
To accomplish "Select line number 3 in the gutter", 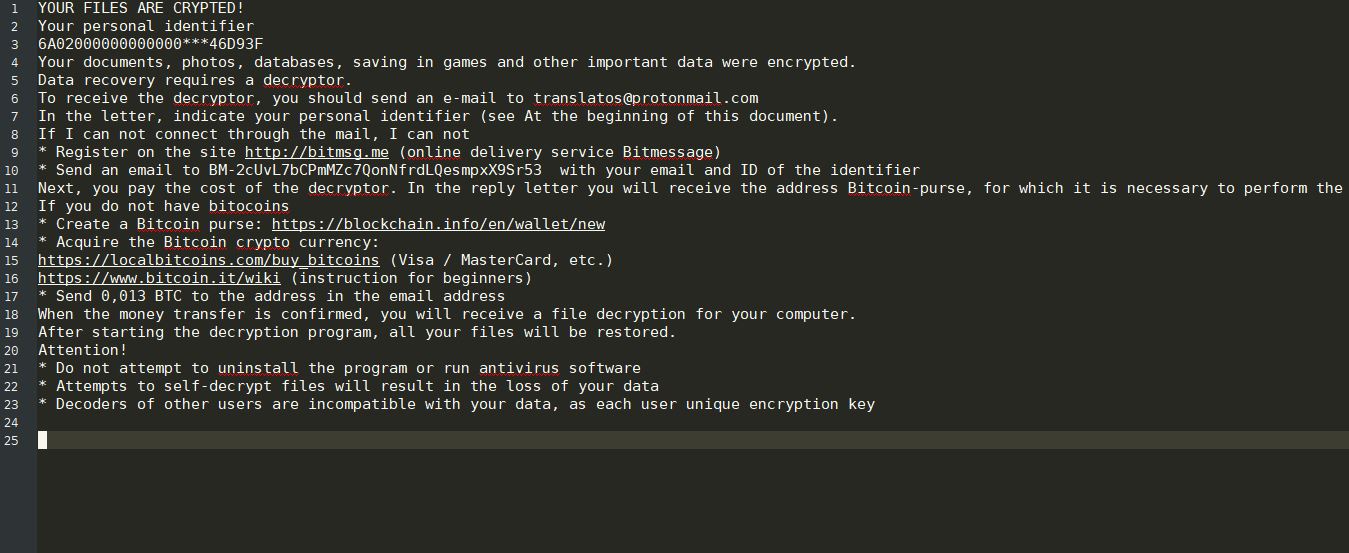I will [15, 44].
